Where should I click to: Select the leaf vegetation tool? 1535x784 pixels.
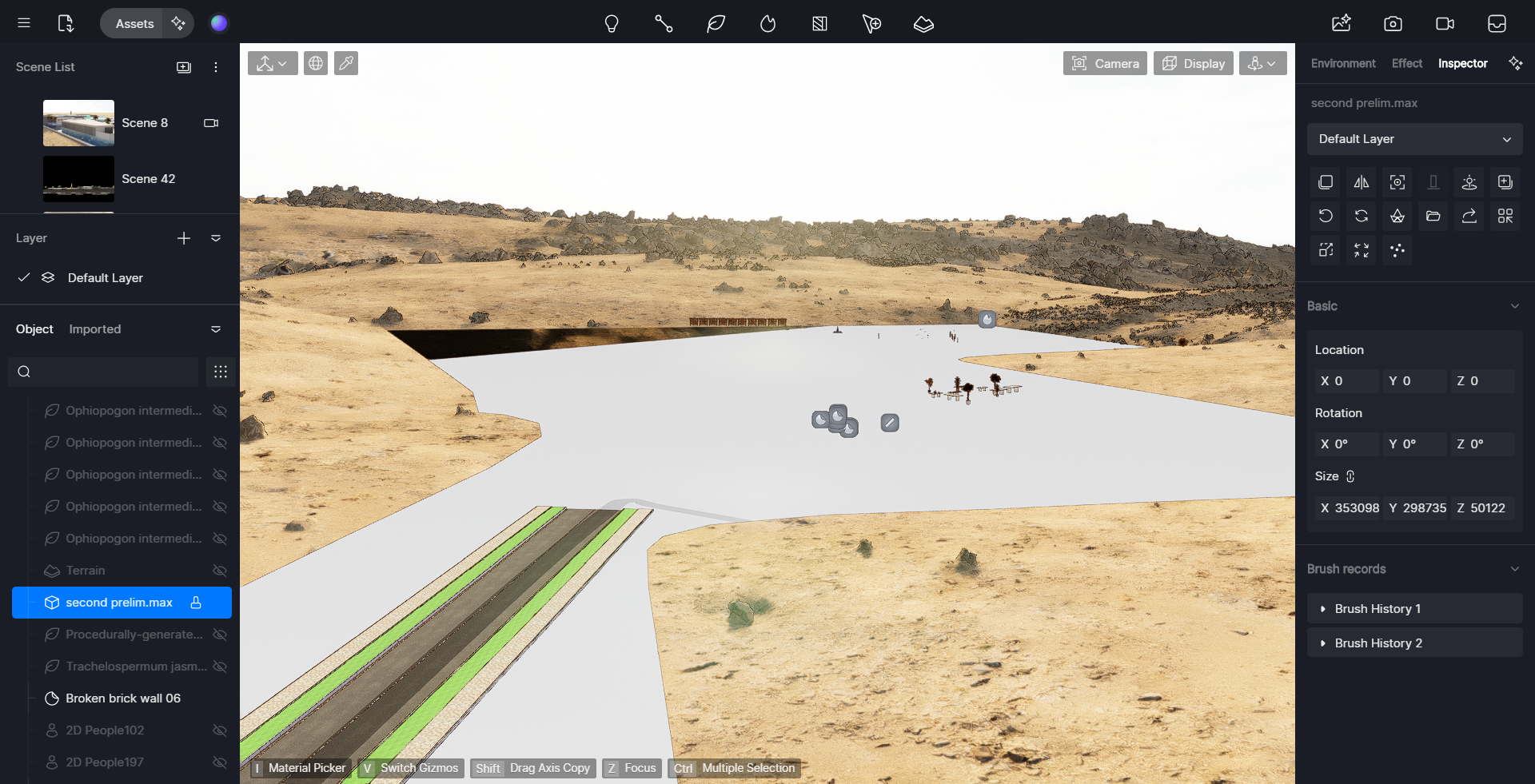(x=716, y=24)
